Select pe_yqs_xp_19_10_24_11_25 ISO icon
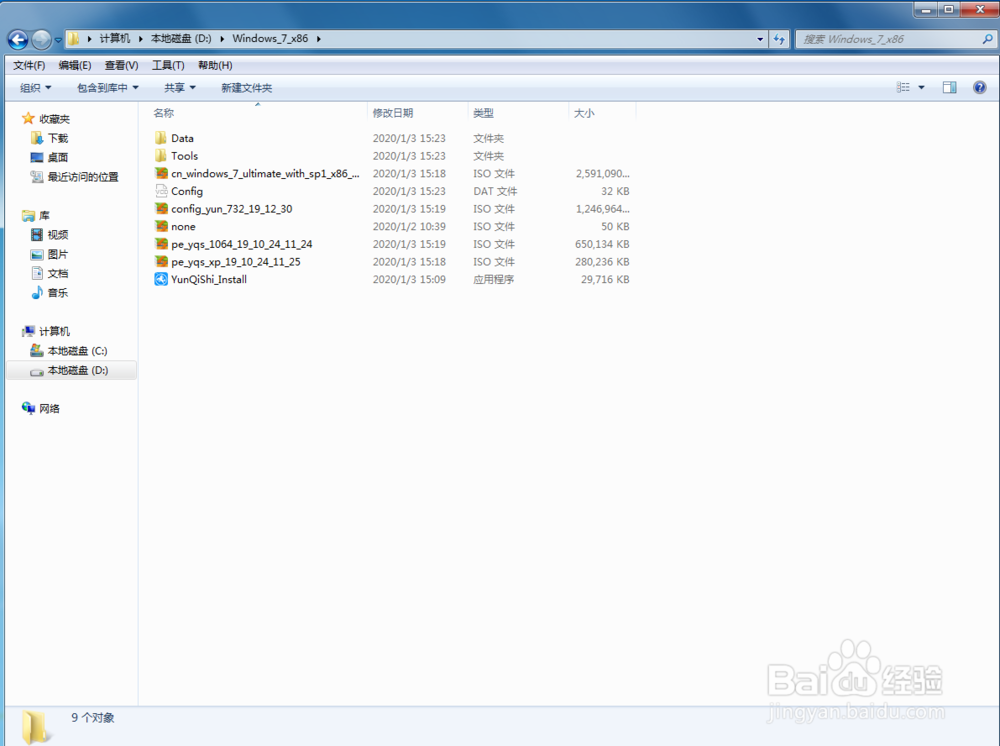 [x=161, y=261]
